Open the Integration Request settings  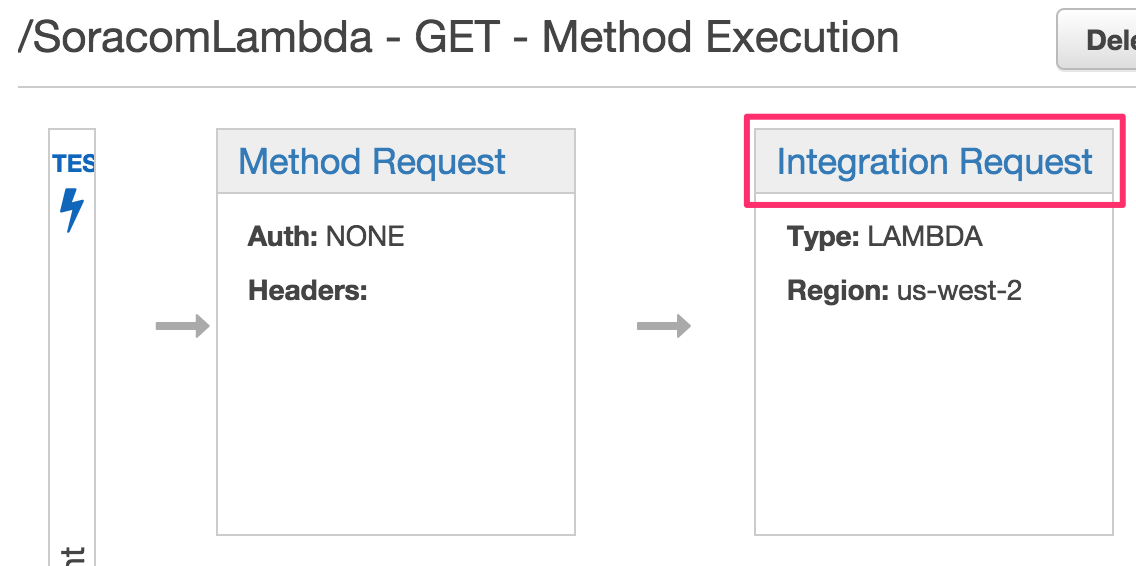point(934,162)
